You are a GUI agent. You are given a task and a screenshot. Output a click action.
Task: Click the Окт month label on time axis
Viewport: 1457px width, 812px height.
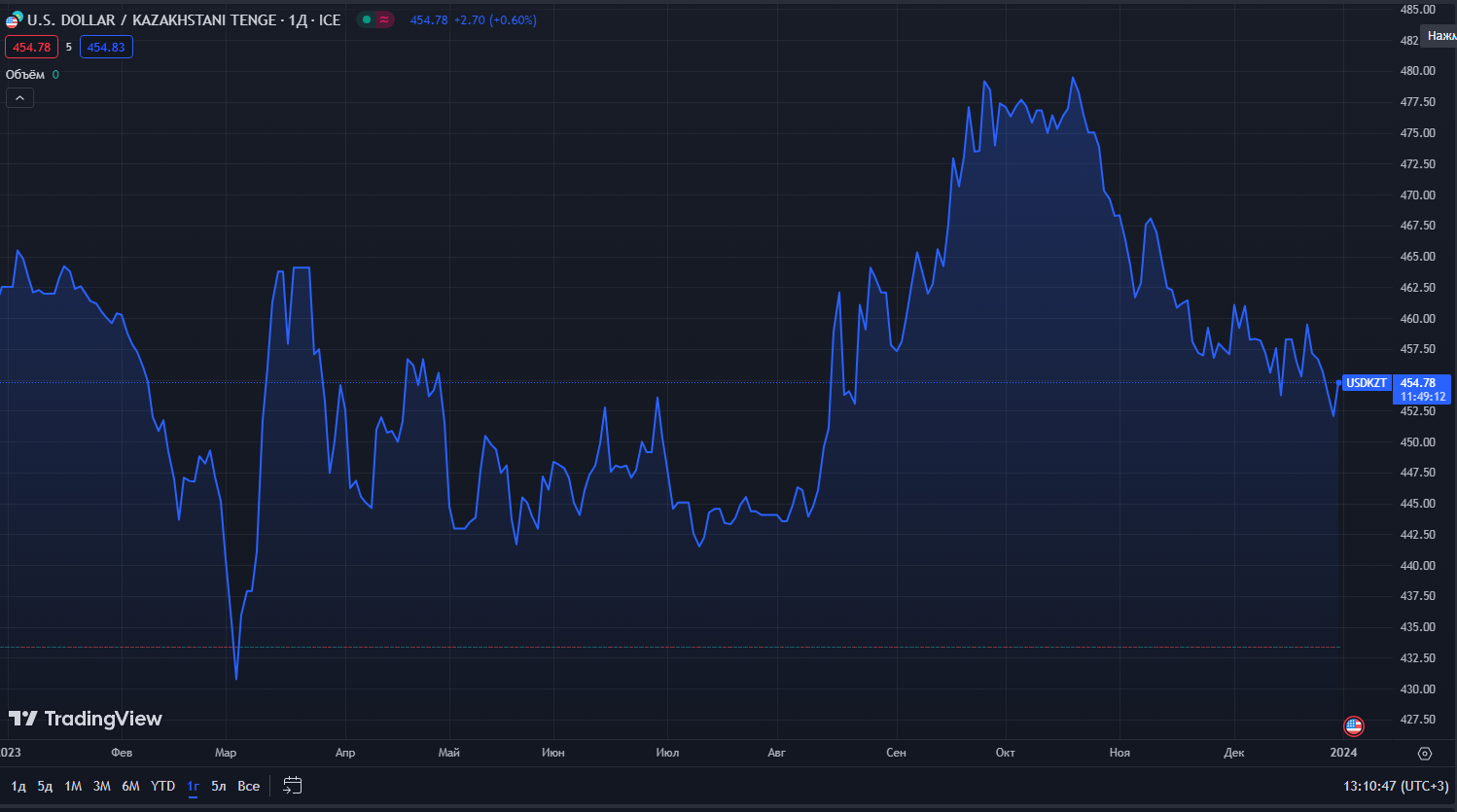pos(1006,753)
